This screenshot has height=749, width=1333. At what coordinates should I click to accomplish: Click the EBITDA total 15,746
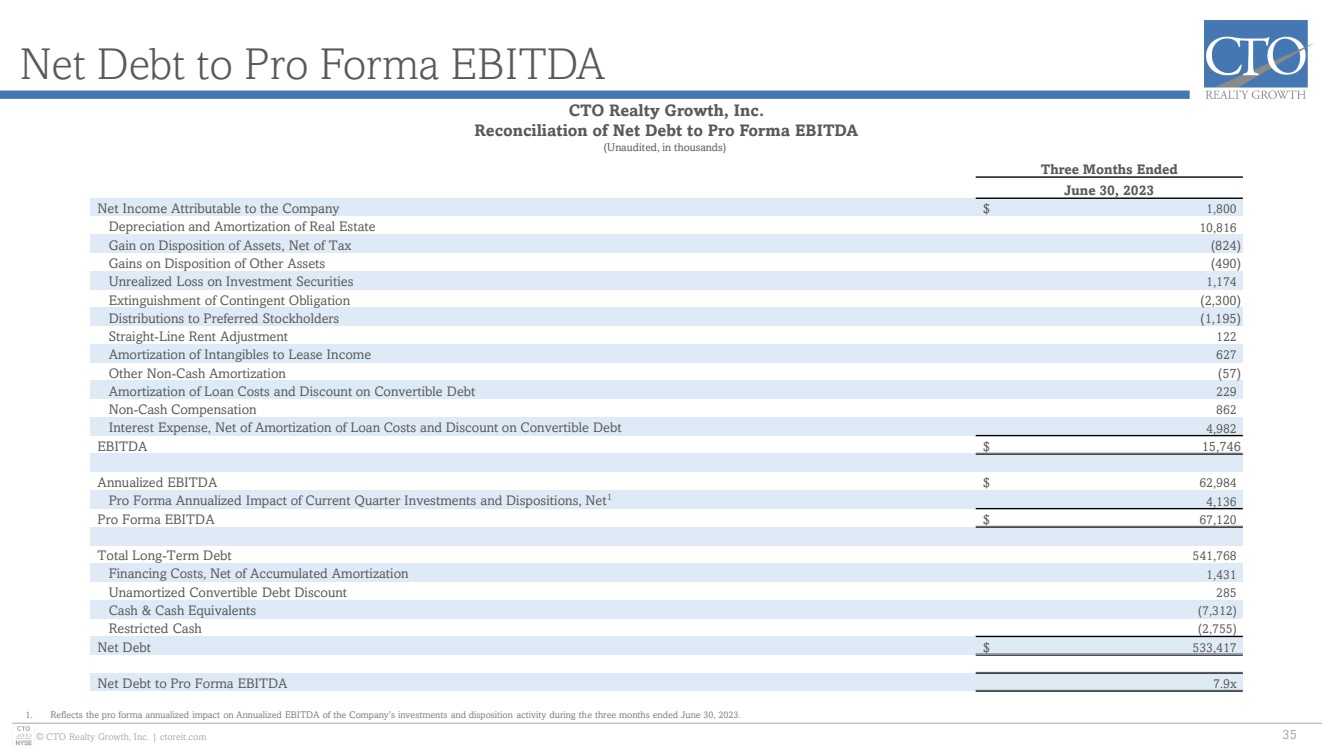(x=1219, y=447)
